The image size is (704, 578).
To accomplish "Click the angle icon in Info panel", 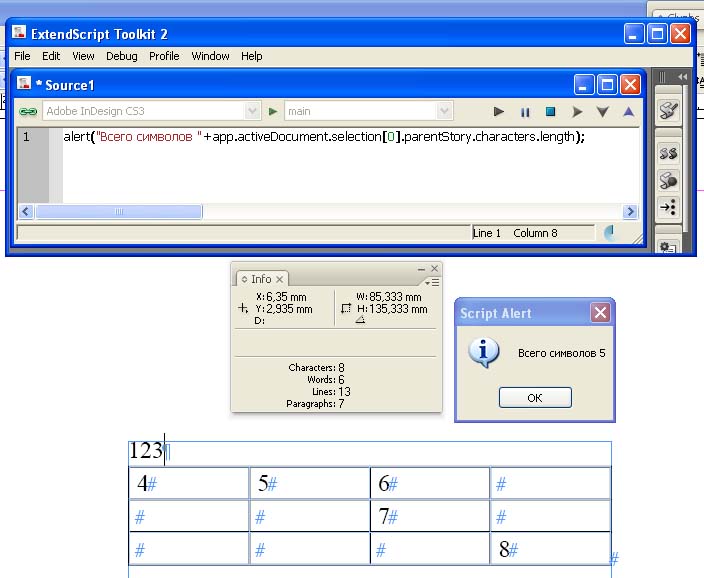I will pos(360,320).
